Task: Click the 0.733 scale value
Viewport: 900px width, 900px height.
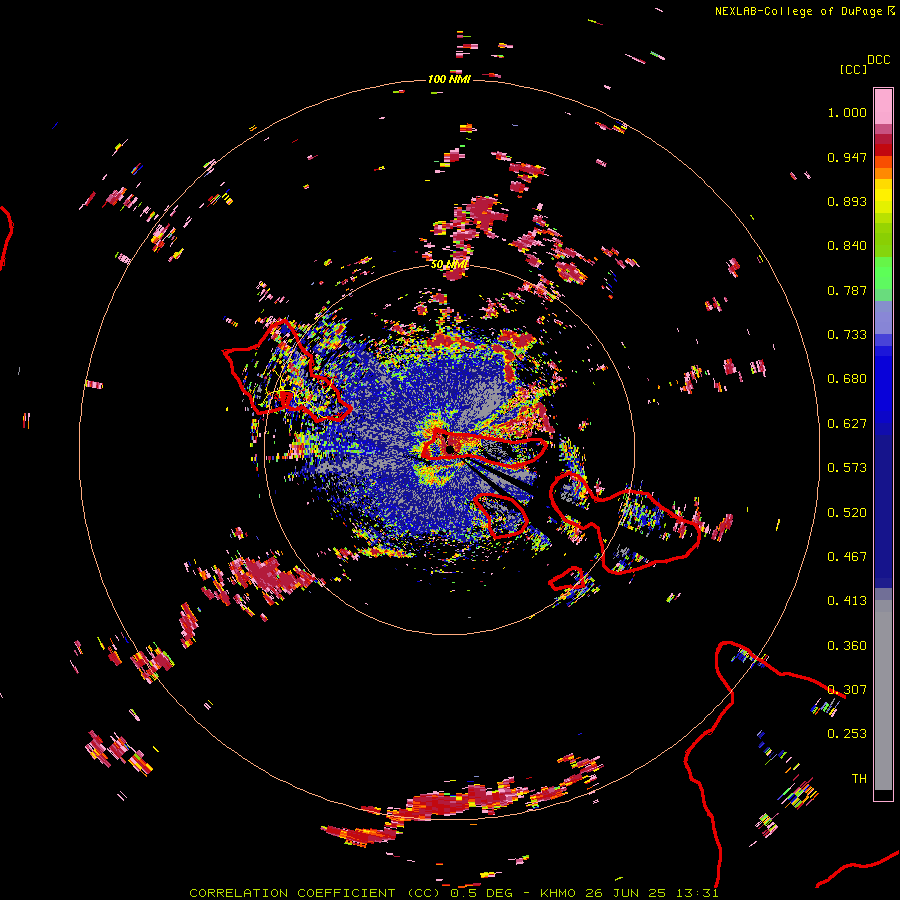Action: (x=847, y=335)
